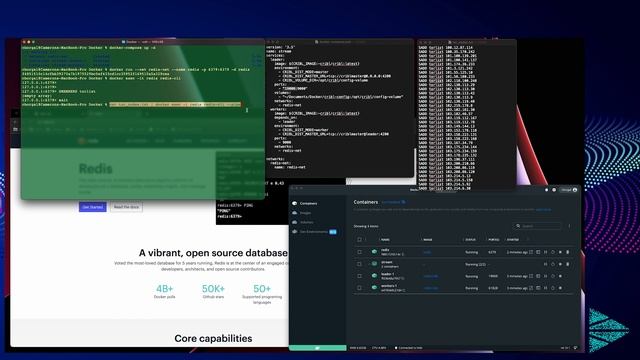Click the RAM usage status indicator
This screenshot has height=360, width=640.
358,348
